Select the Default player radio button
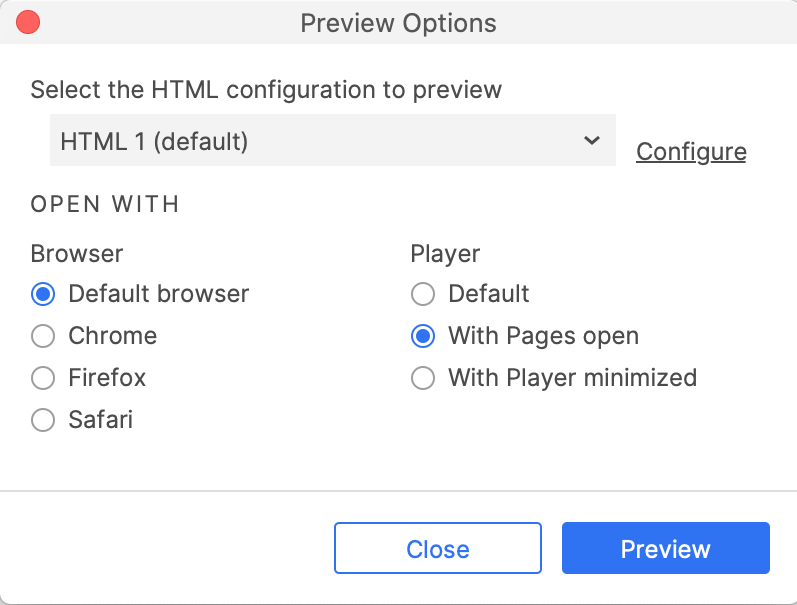Image resolution: width=797 pixels, height=605 pixels. 423,294
